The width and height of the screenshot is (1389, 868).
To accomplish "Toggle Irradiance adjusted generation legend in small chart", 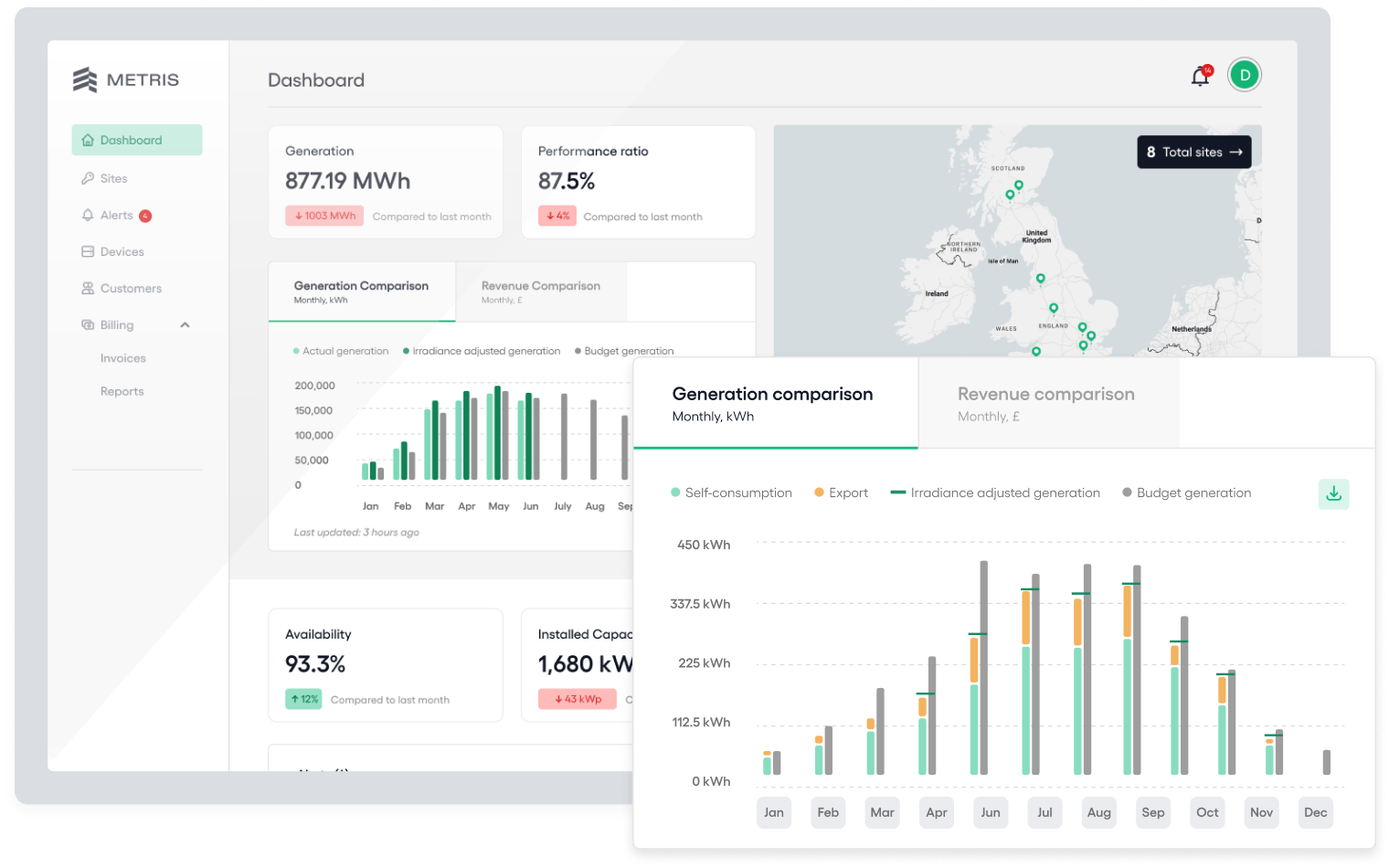I will point(482,351).
